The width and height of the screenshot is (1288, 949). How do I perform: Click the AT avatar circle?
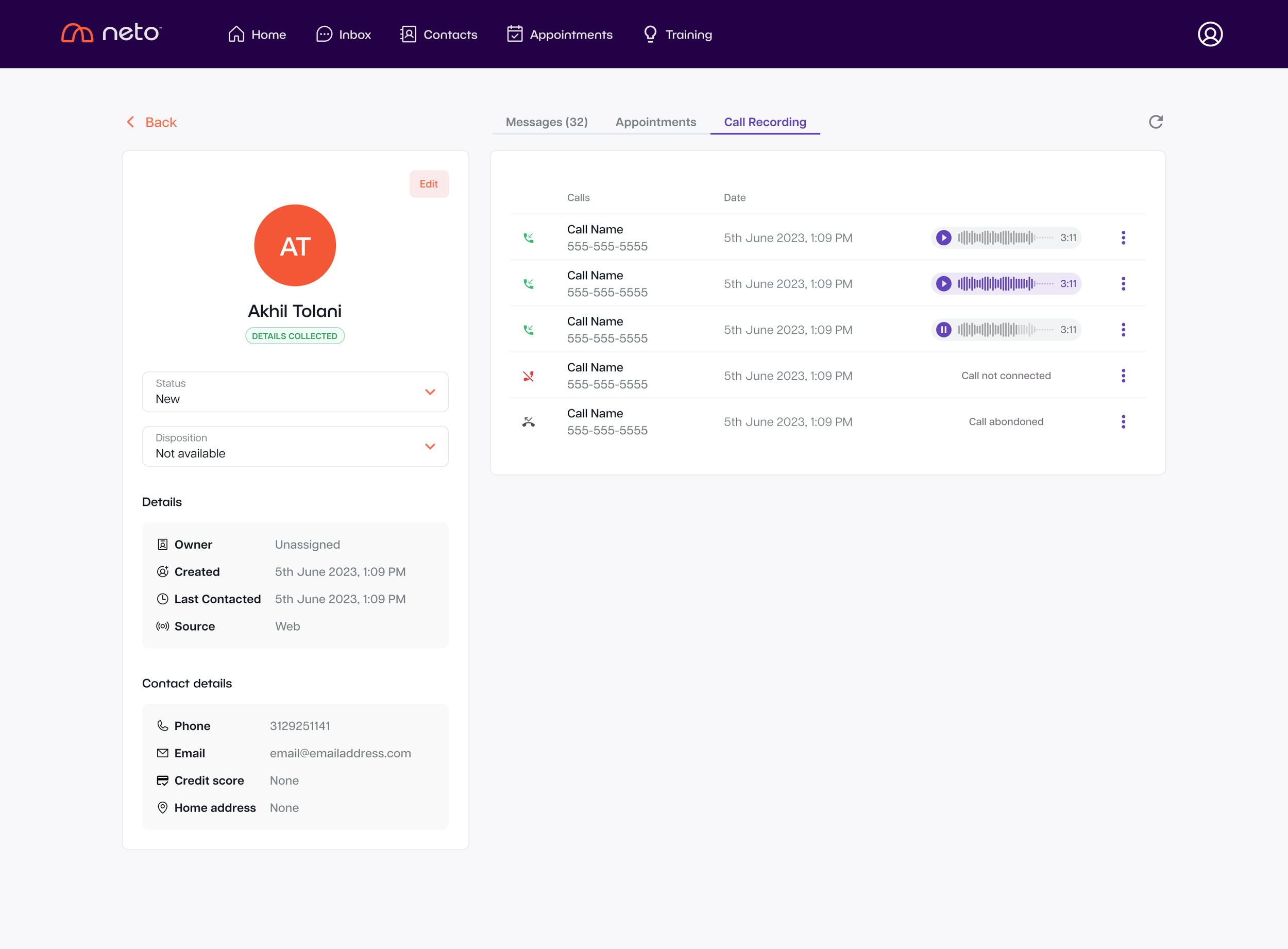click(x=295, y=245)
